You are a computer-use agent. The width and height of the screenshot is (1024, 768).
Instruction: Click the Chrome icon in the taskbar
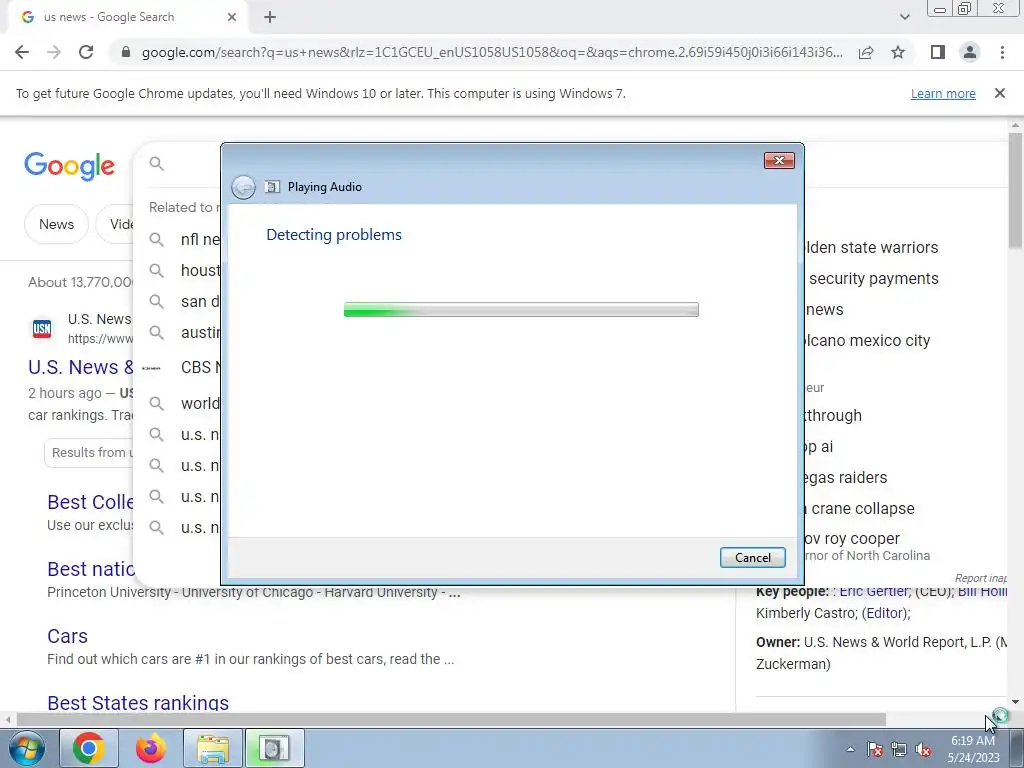pos(89,748)
